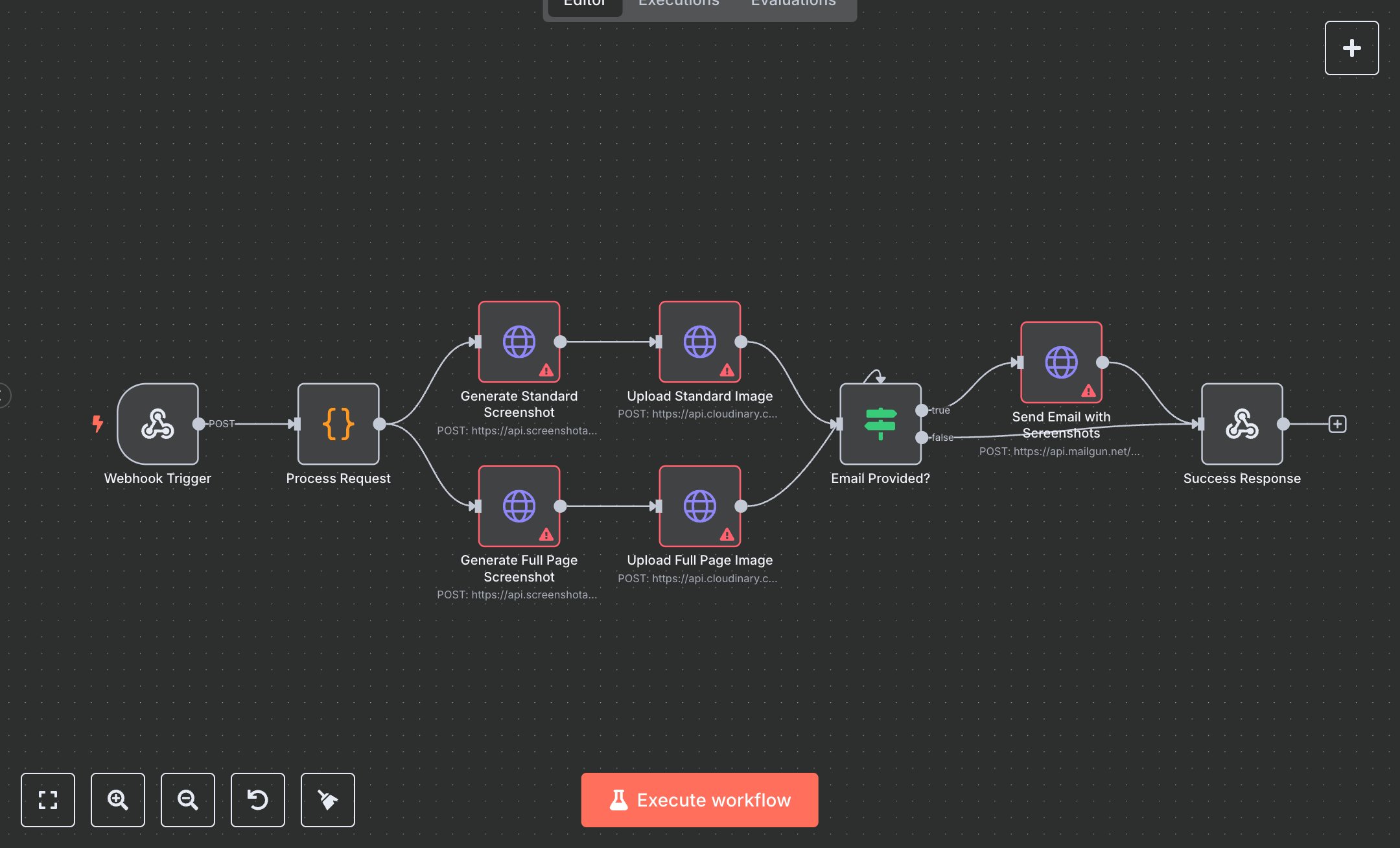Add a node after Success Response output

pos(1336,423)
